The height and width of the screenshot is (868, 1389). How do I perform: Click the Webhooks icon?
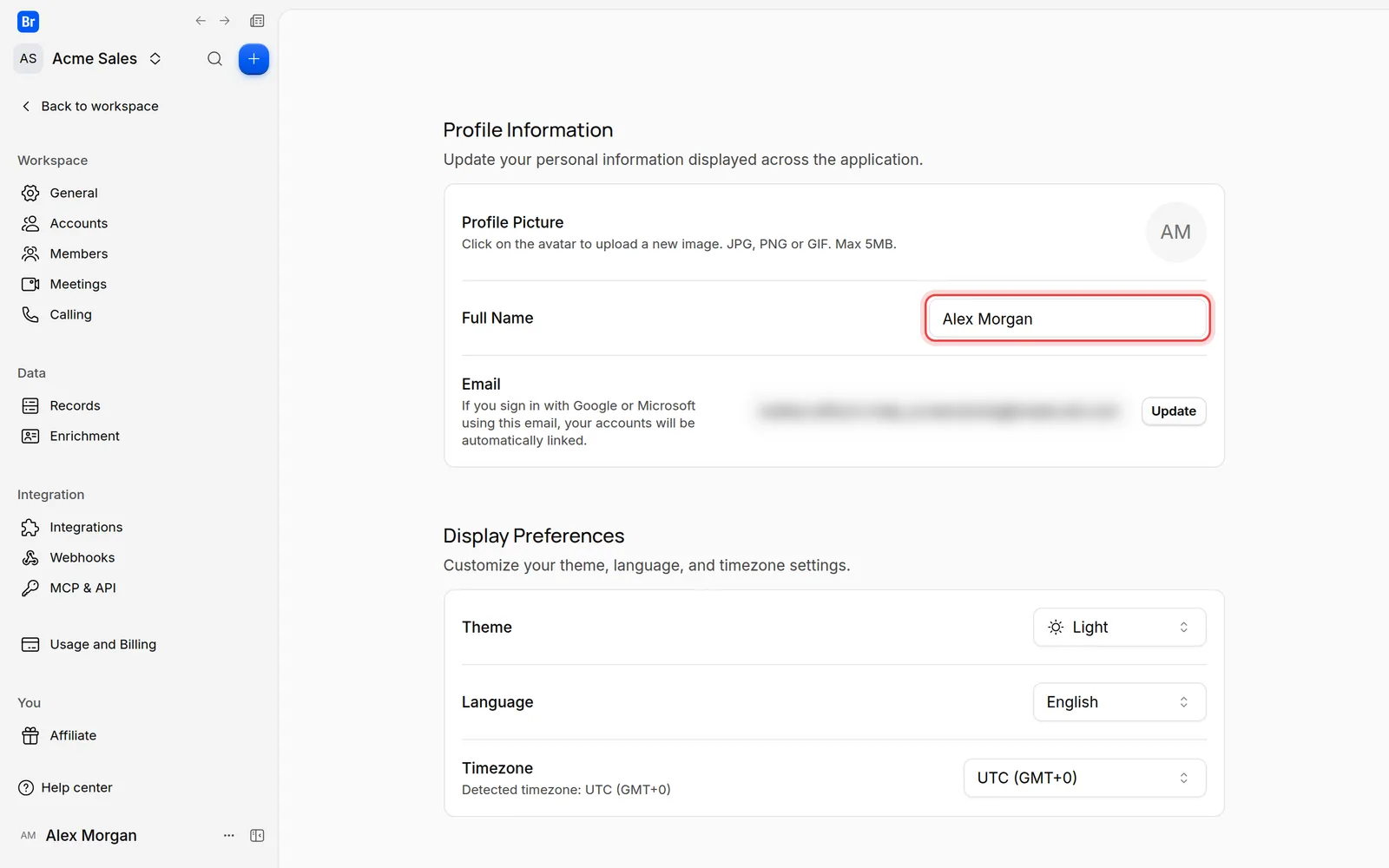pos(30,557)
